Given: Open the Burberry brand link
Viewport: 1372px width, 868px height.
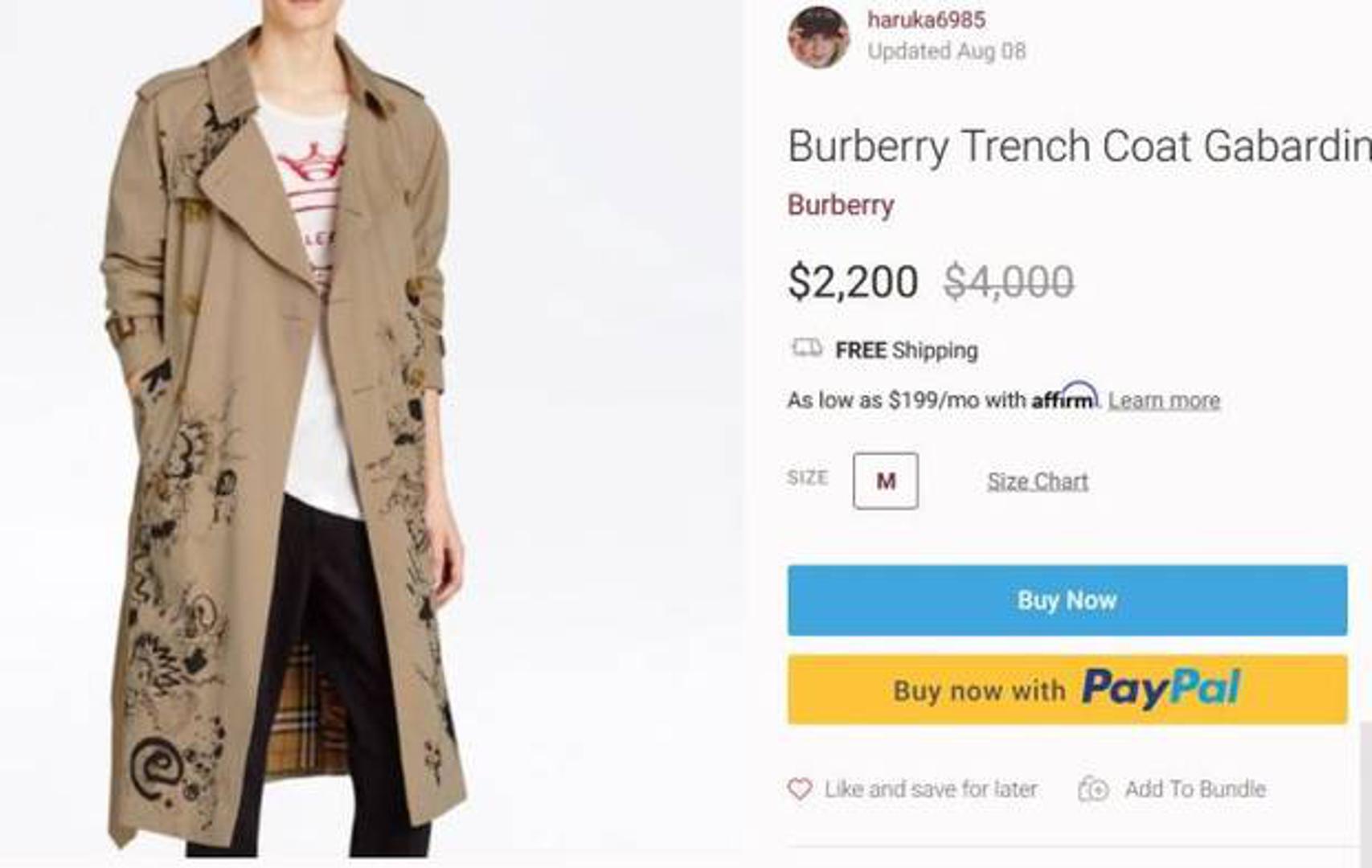Looking at the screenshot, I should pos(840,205).
